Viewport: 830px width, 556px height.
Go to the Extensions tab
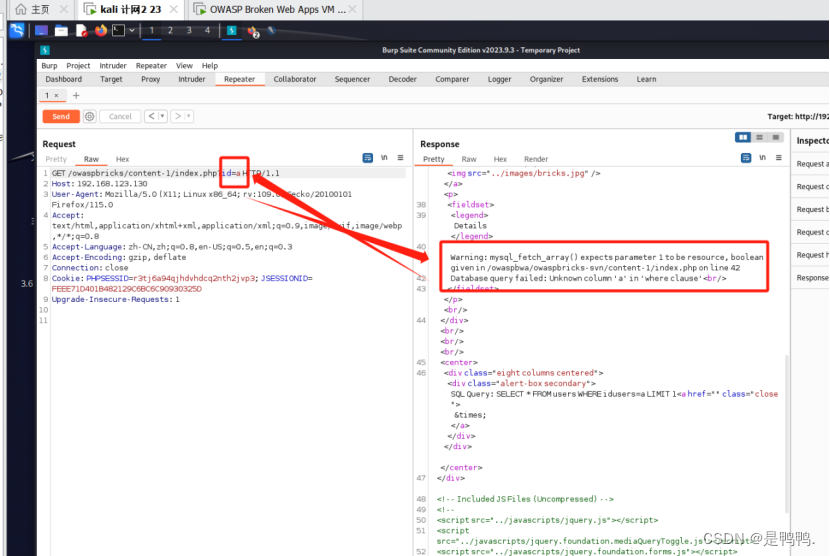pos(600,79)
